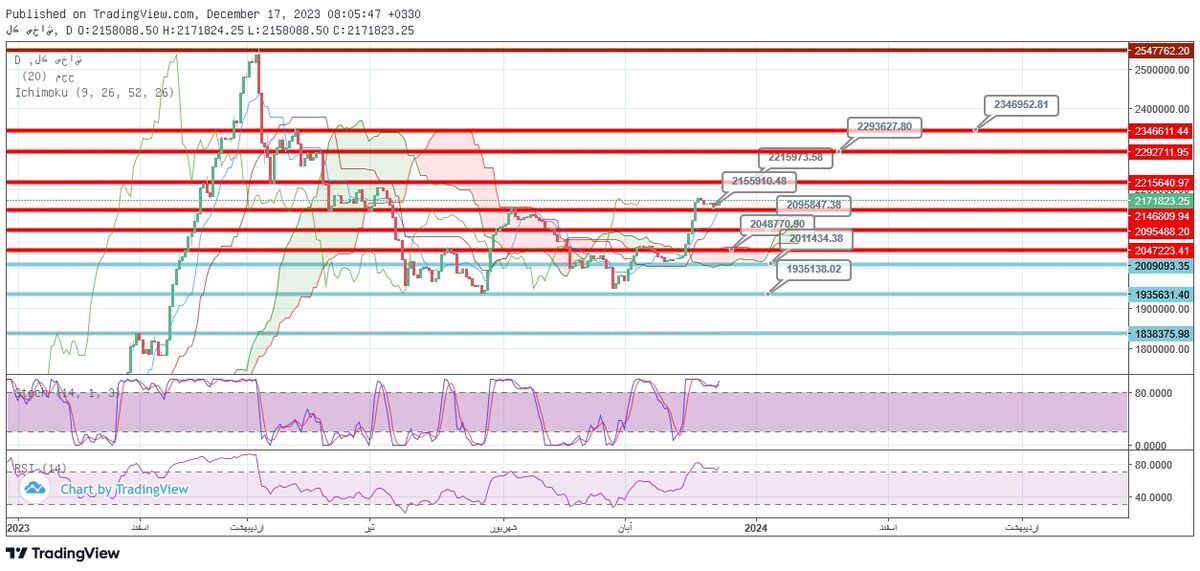Open the Chart by TradingView link
This screenshot has height=571, width=1200.
point(124,489)
